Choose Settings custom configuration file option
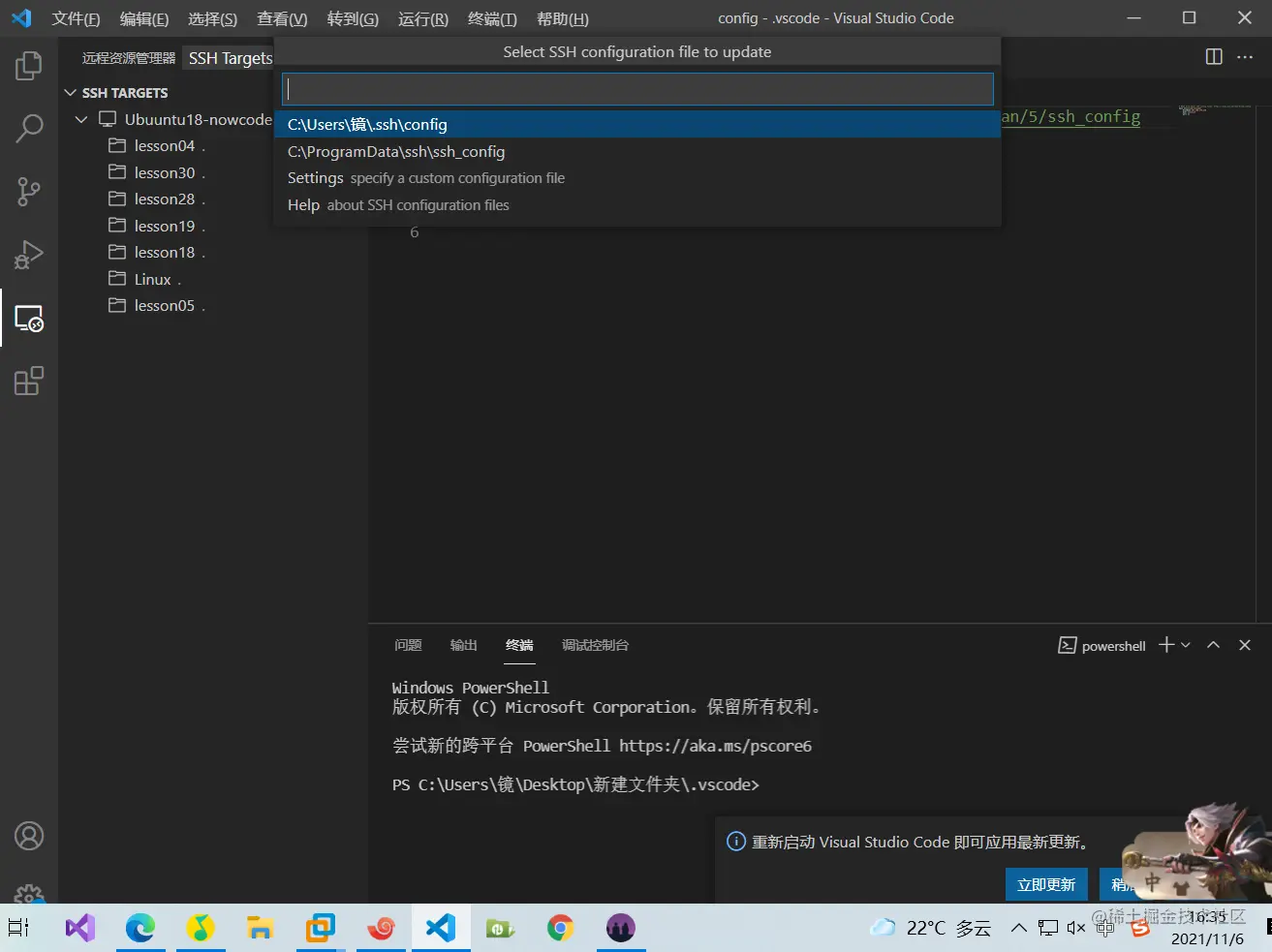This screenshot has height=952, width=1272. tap(637, 178)
